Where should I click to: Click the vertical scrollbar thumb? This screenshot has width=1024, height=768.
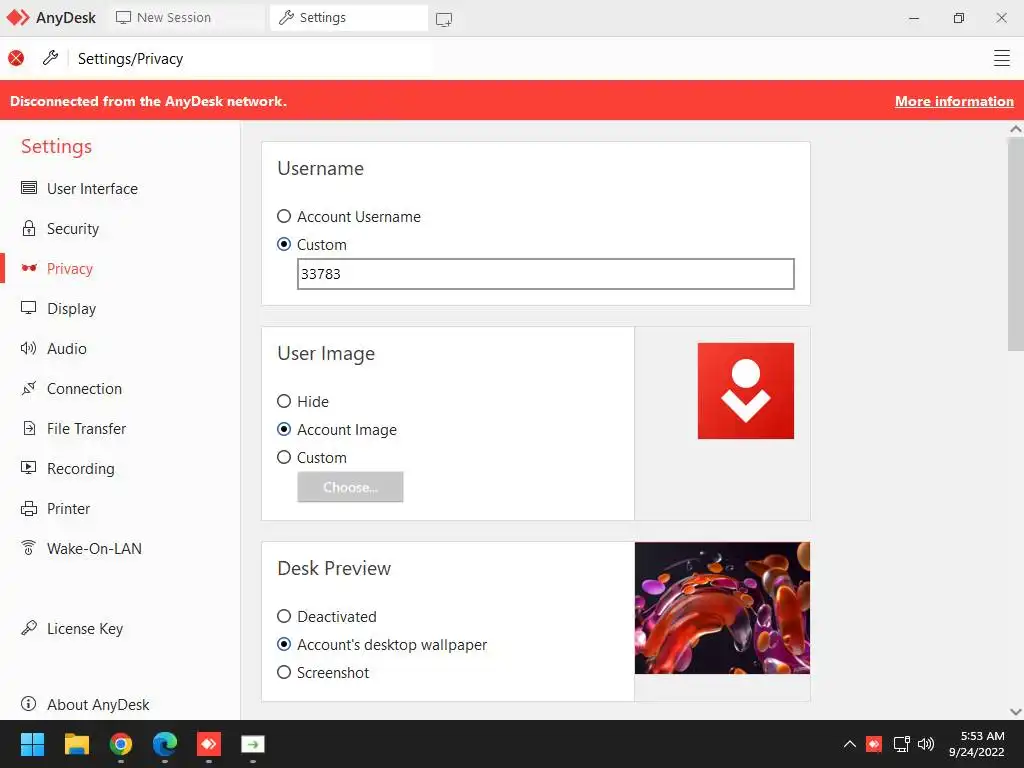coord(1016,244)
